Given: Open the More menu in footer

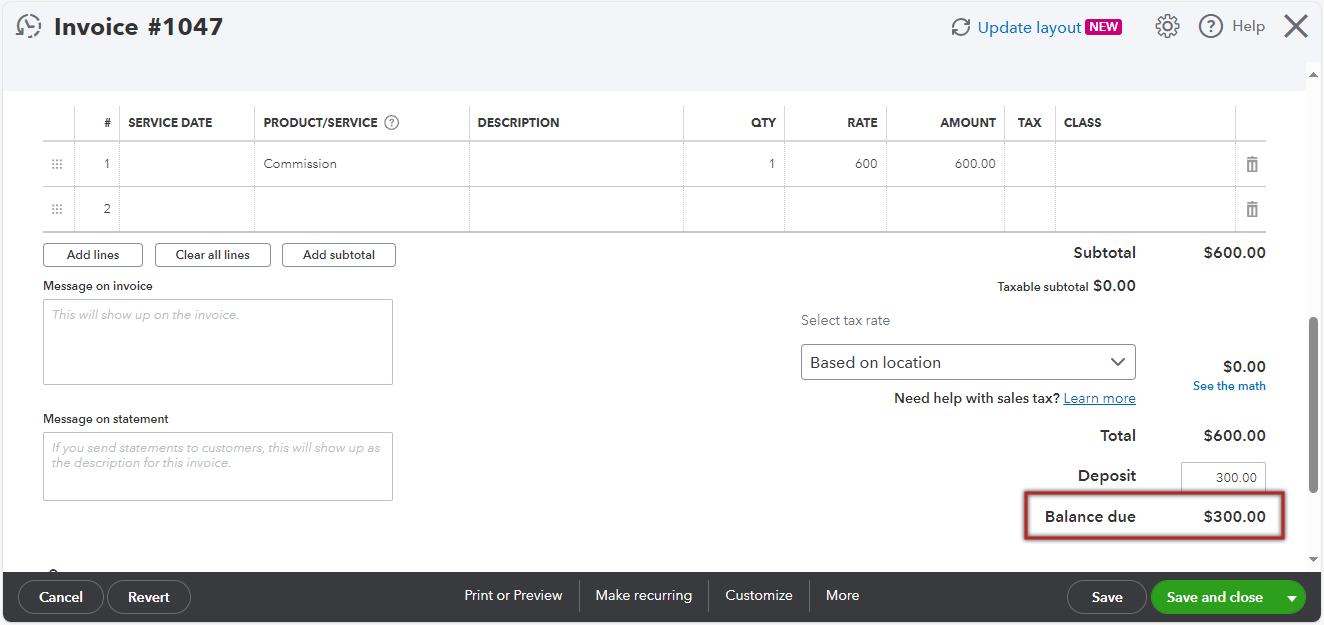Looking at the screenshot, I should coord(842,595).
